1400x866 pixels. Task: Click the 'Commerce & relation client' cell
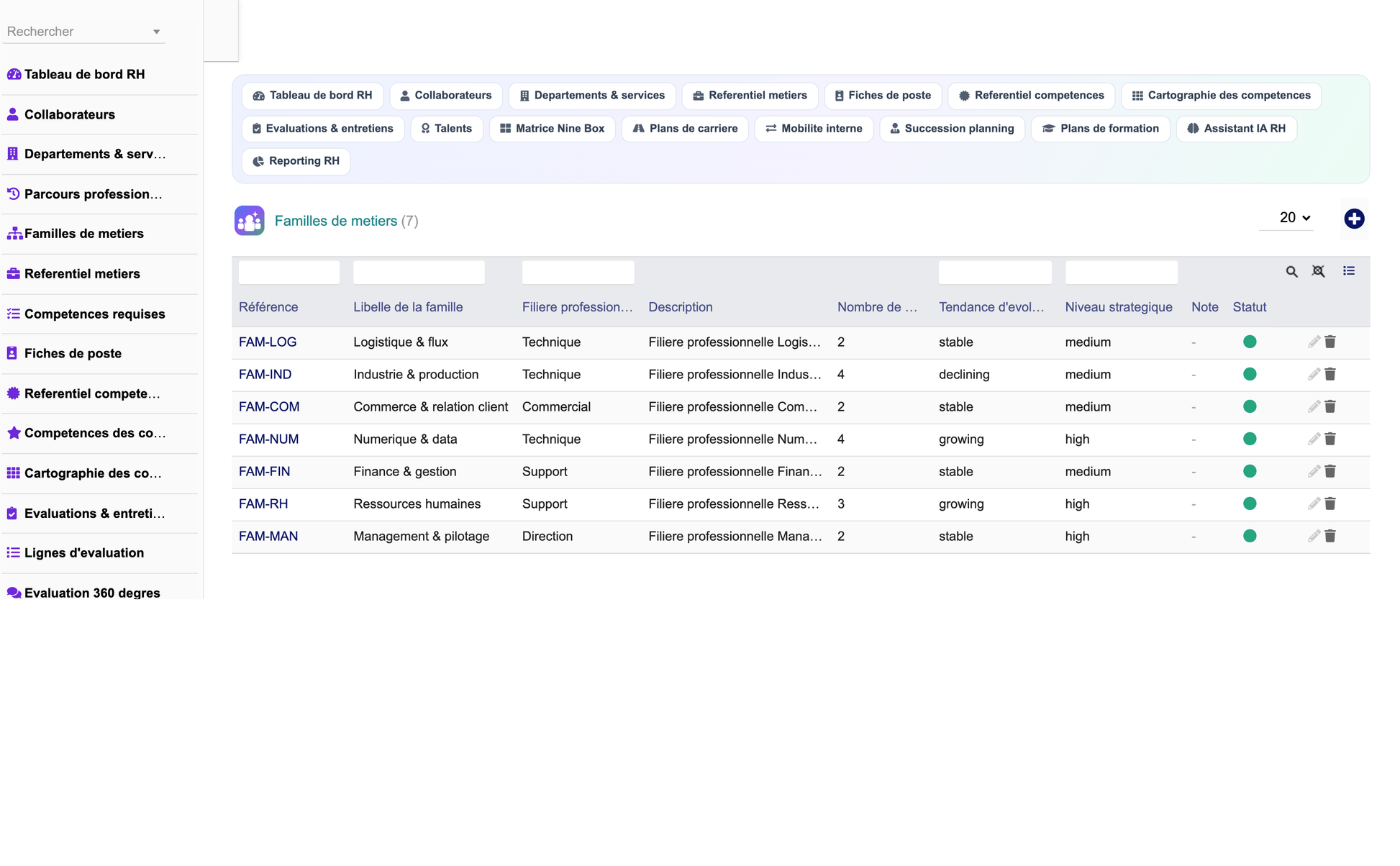click(x=431, y=406)
